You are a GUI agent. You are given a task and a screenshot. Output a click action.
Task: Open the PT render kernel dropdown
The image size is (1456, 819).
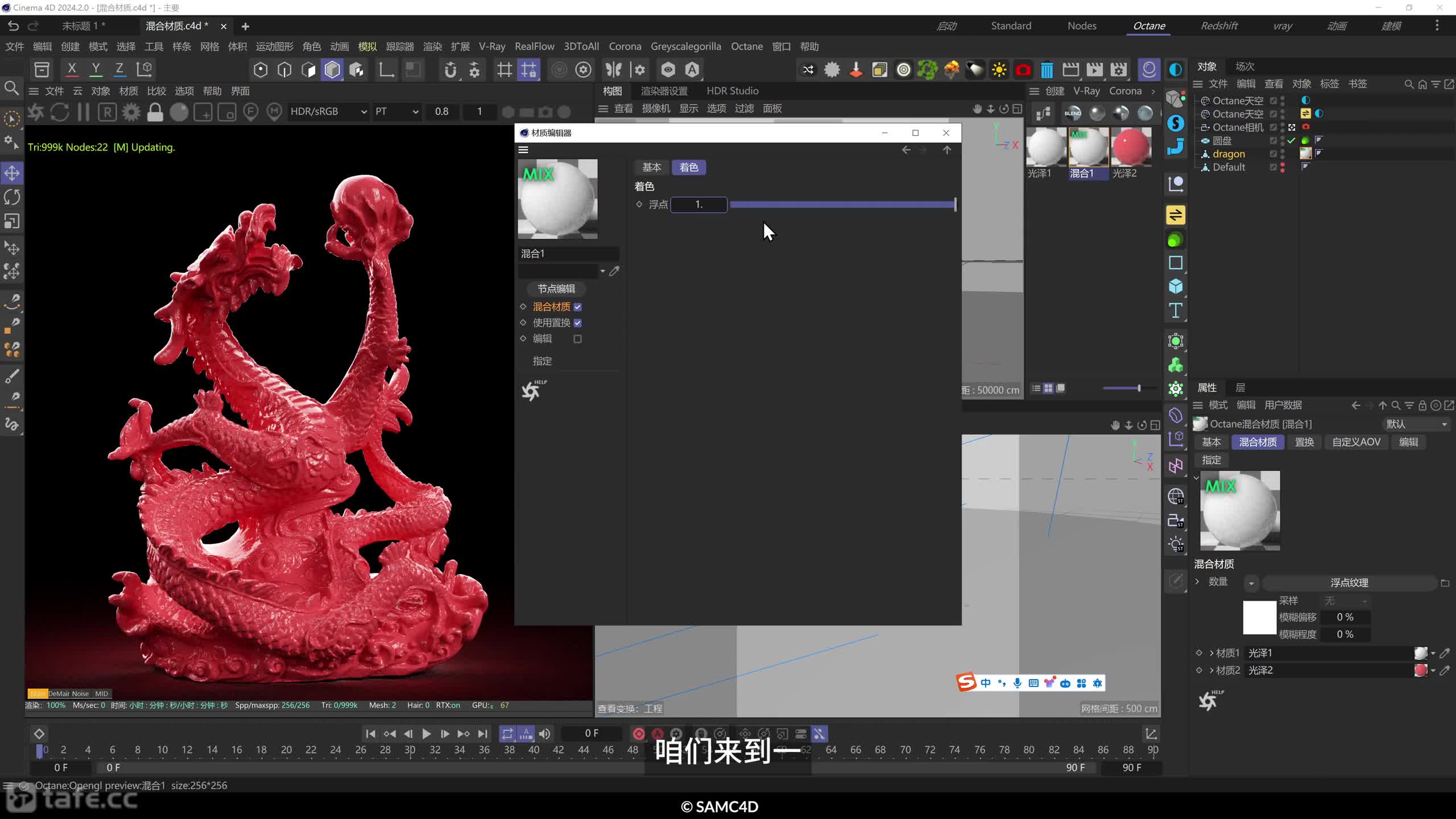[396, 112]
